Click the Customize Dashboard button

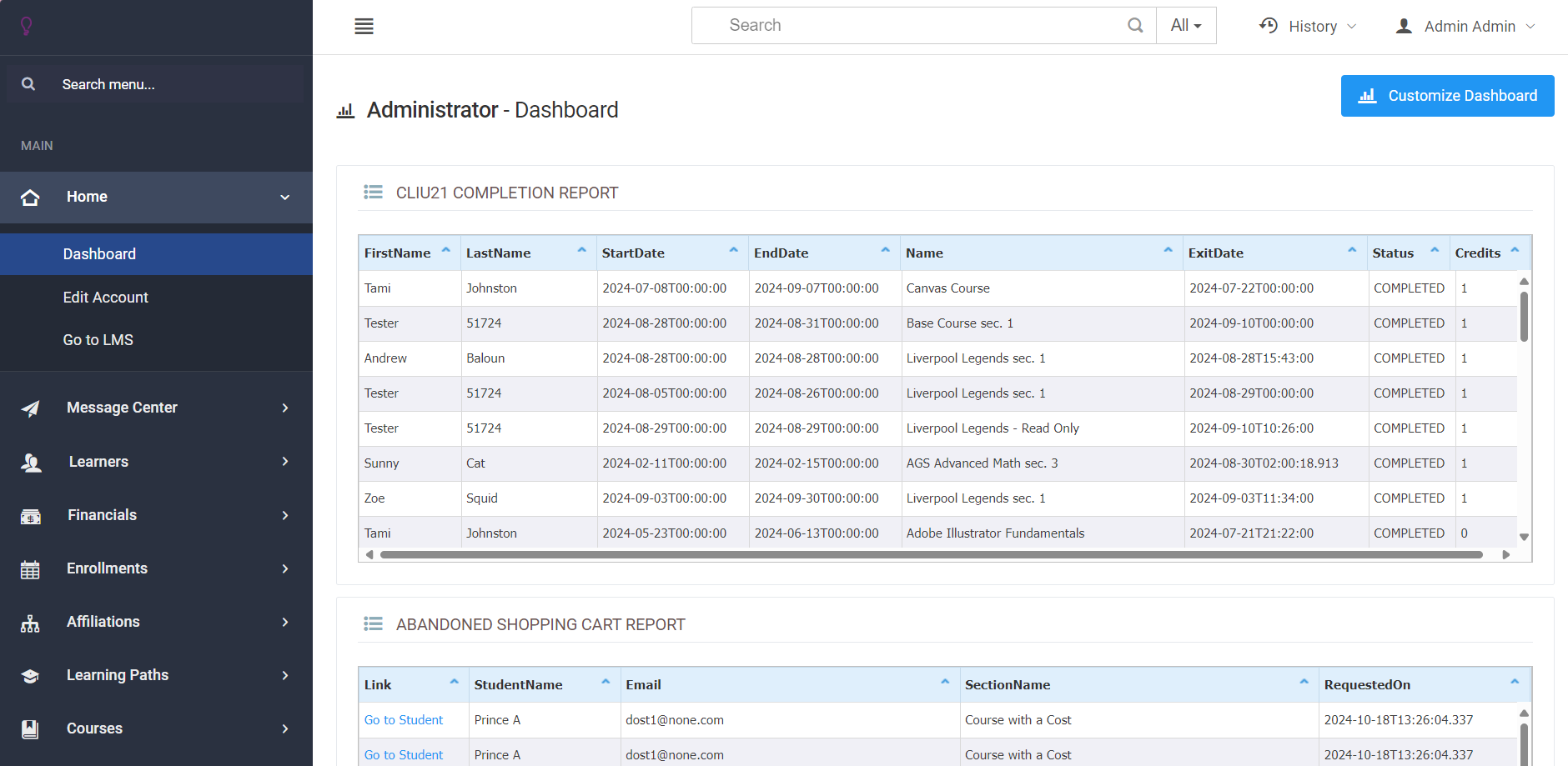(1447, 95)
